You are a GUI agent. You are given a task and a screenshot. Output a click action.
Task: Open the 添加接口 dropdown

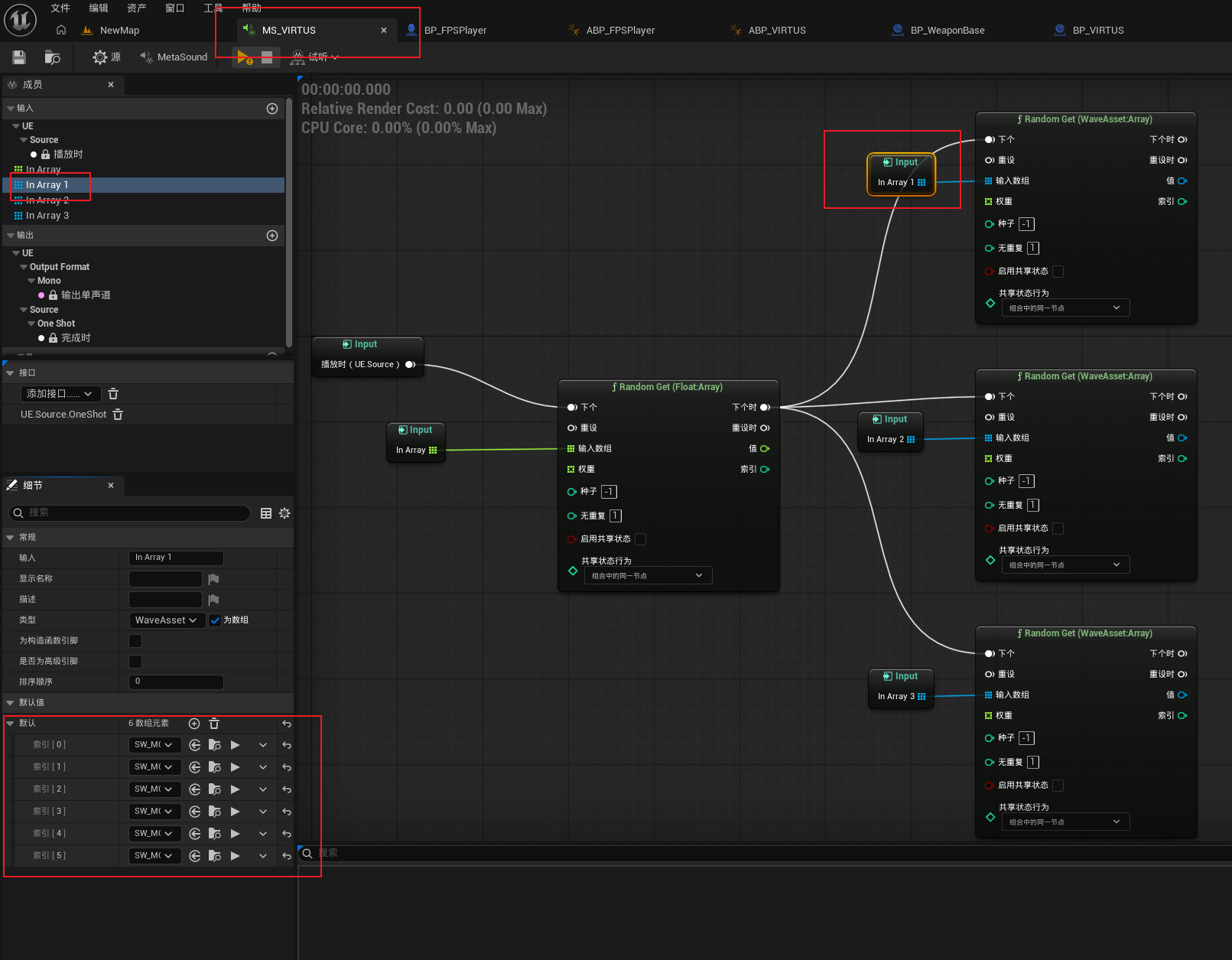coord(60,394)
